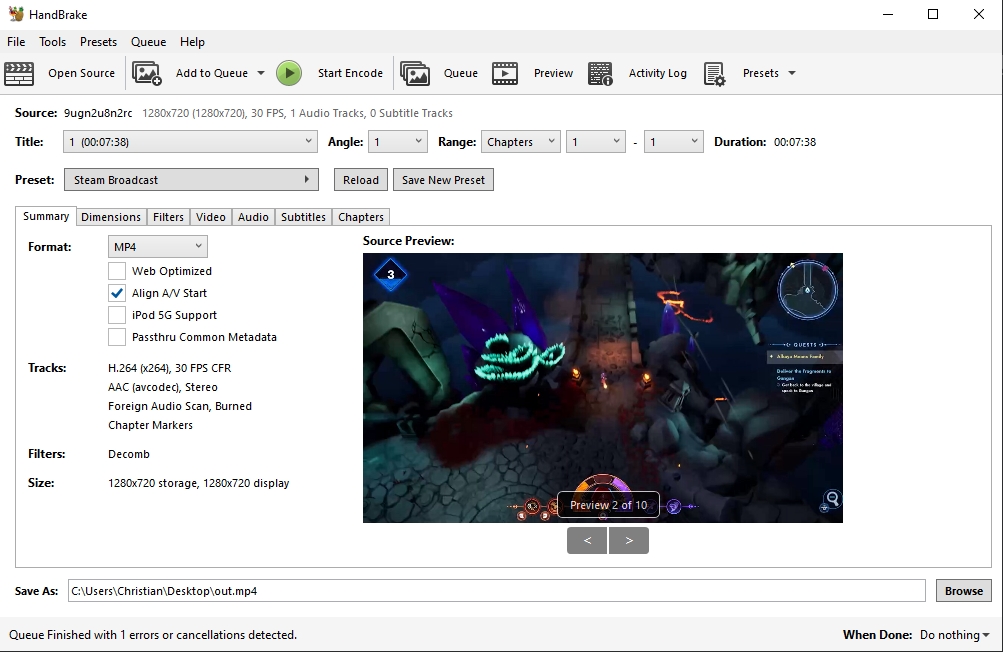Open the Queue window via its icon

click(x=415, y=74)
